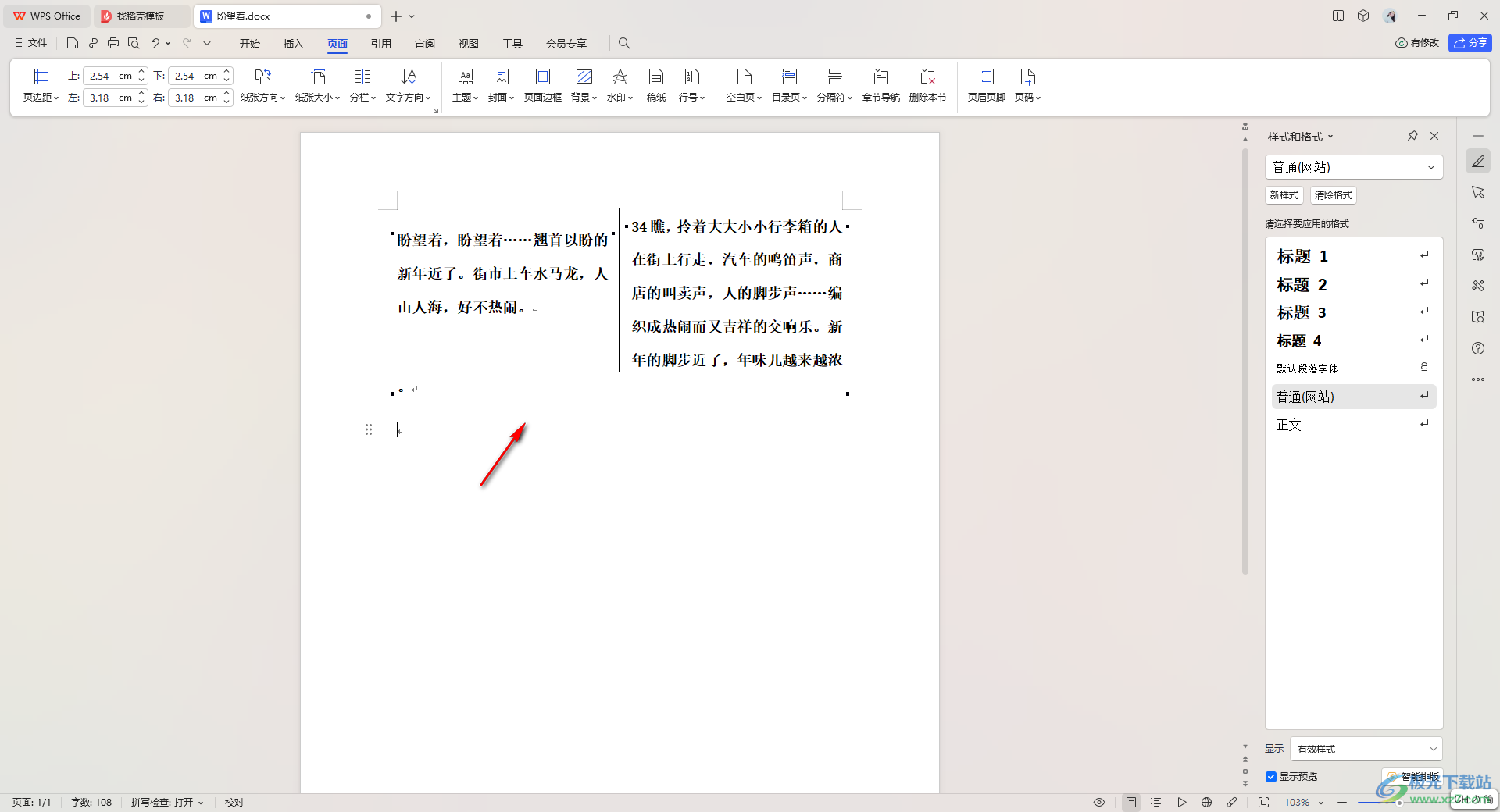Click the undo icon
The height and width of the screenshot is (812, 1500).
click(x=155, y=43)
